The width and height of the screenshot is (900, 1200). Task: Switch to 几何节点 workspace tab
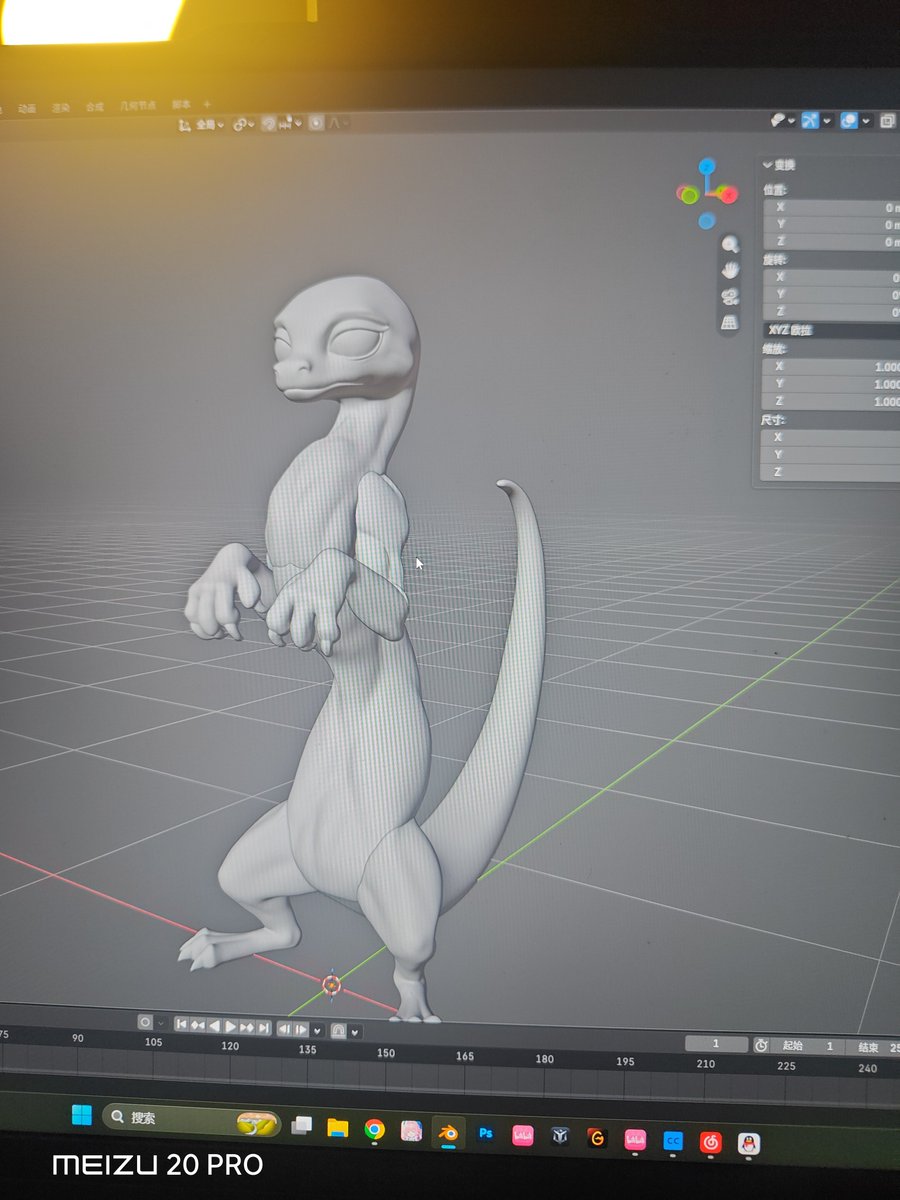tap(138, 106)
